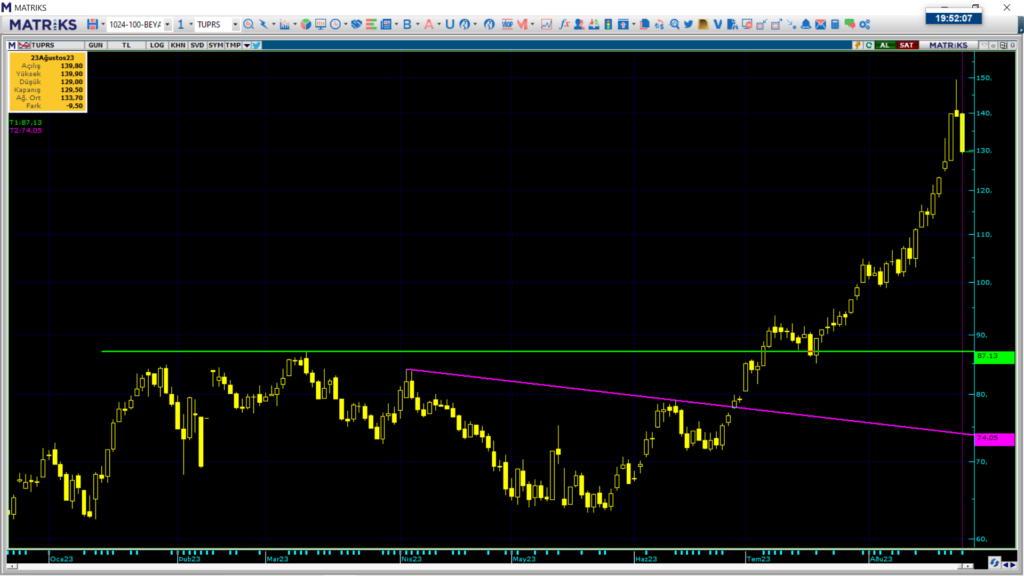Click the green C refresh icon
This screenshot has width=1024, height=576.
pyautogui.click(x=869, y=45)
